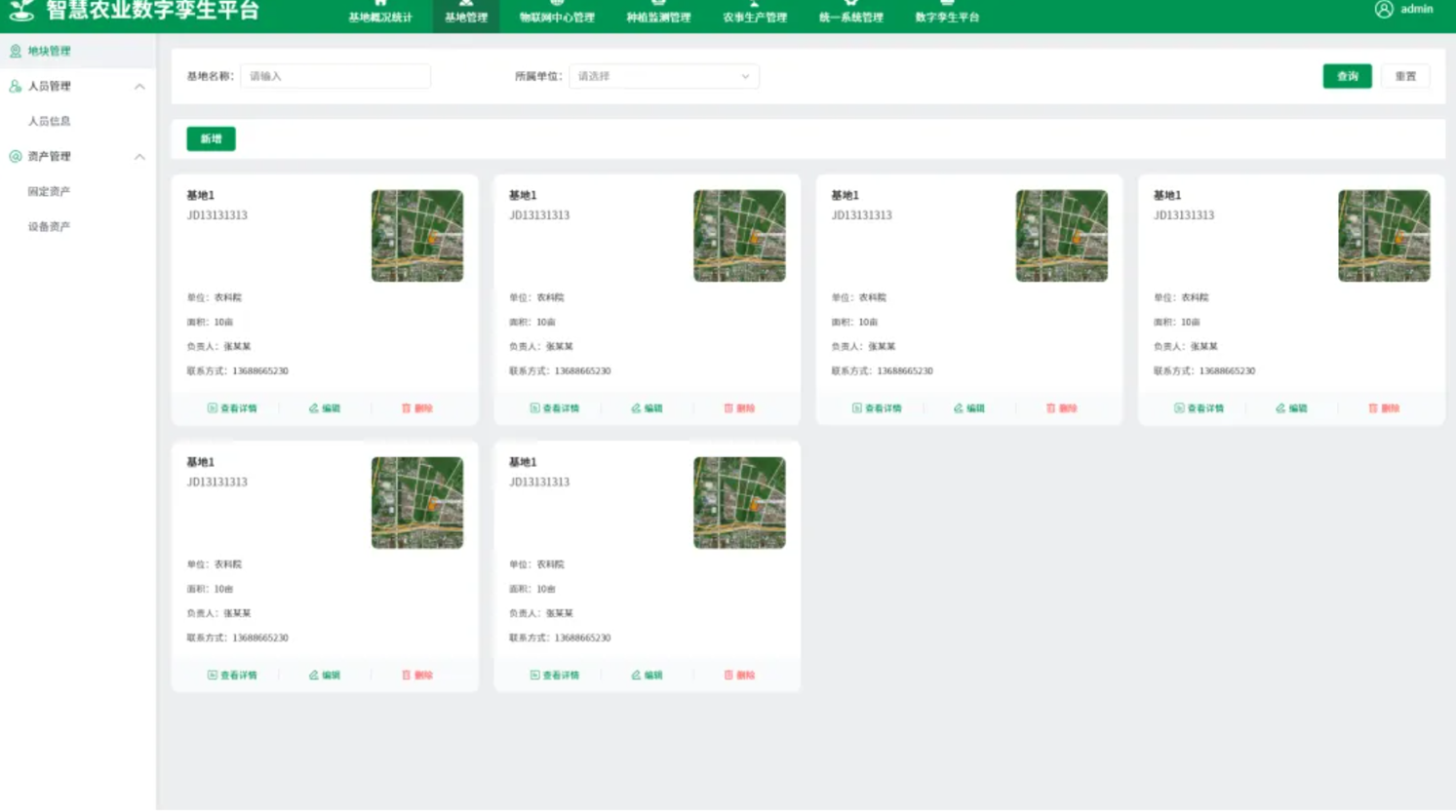Click the 人员管理 sidebar icon
This screenshot has height=812, width=1456.
pyautogui.click(x=16, y=86)
